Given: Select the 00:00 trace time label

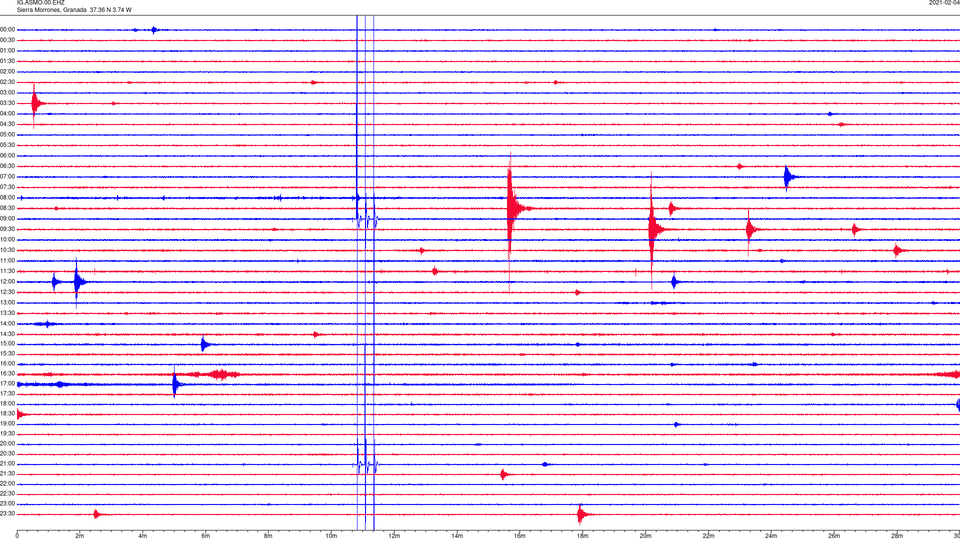Looking at the screenshot, I should [x=7, y=29].
